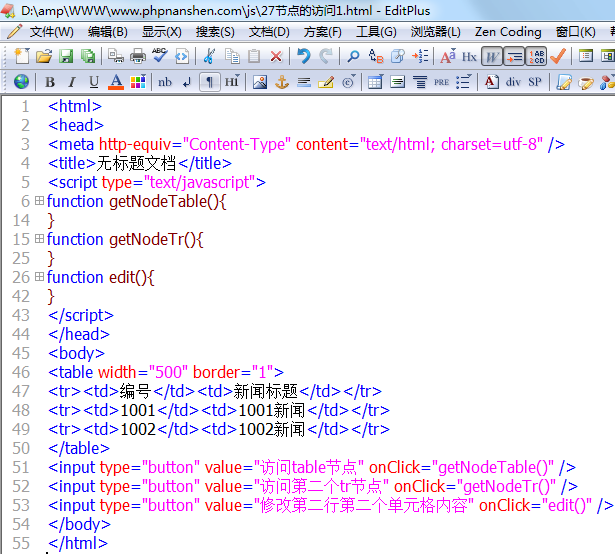
Task: Click the closing </table> tag on line 50
Action: click(x=79, y=448)
